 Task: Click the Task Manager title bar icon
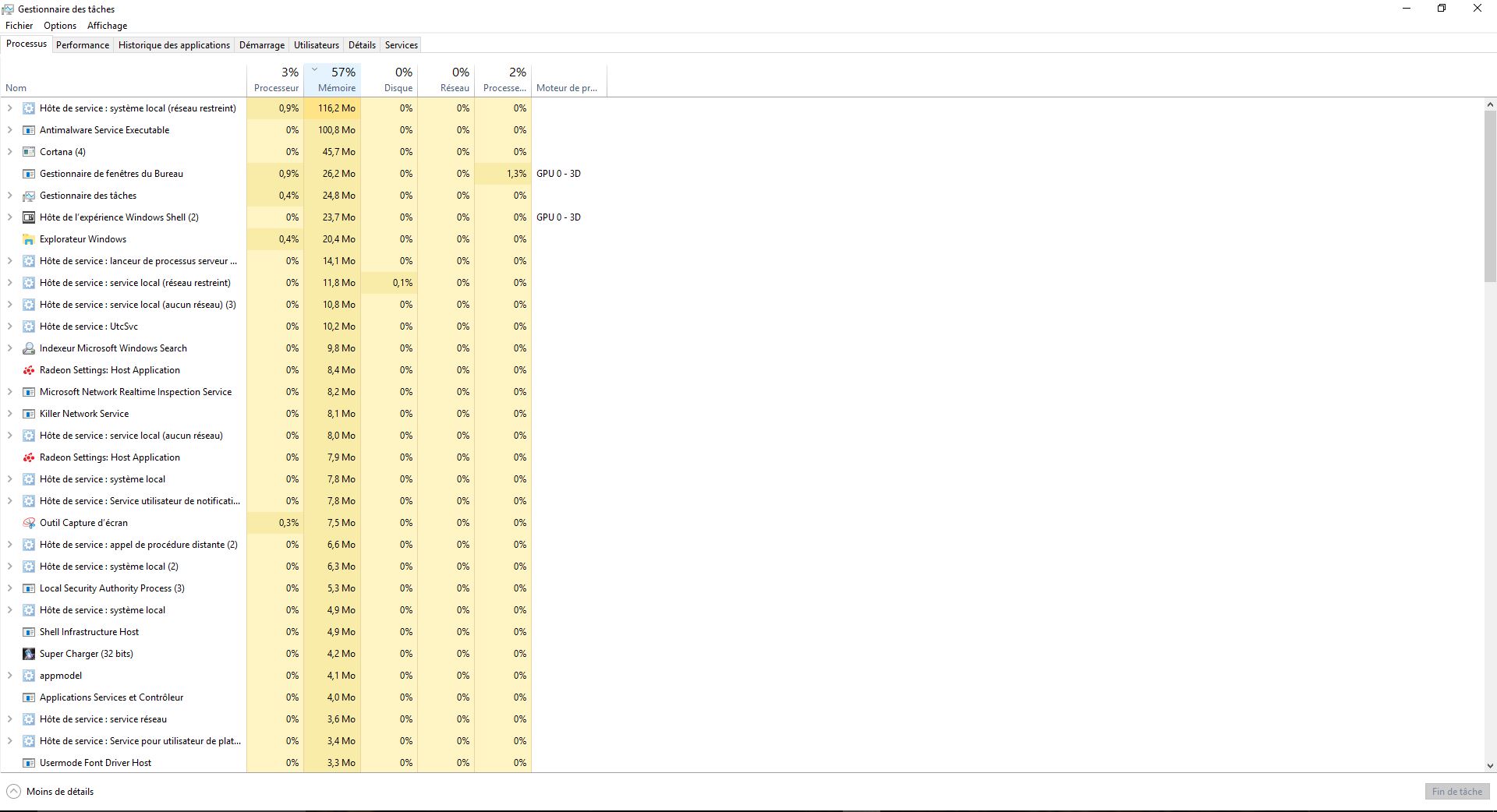[x=8, y=9]
